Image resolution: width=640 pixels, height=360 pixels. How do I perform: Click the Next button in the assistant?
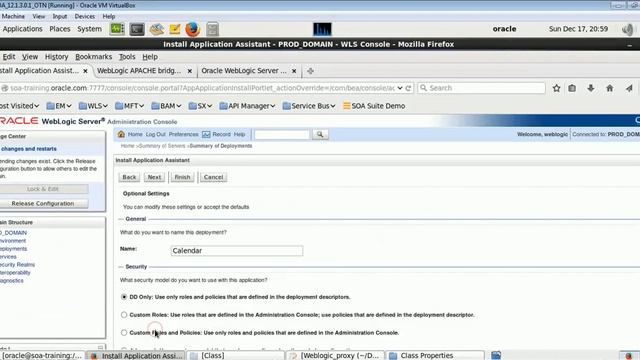click(154, 177)
